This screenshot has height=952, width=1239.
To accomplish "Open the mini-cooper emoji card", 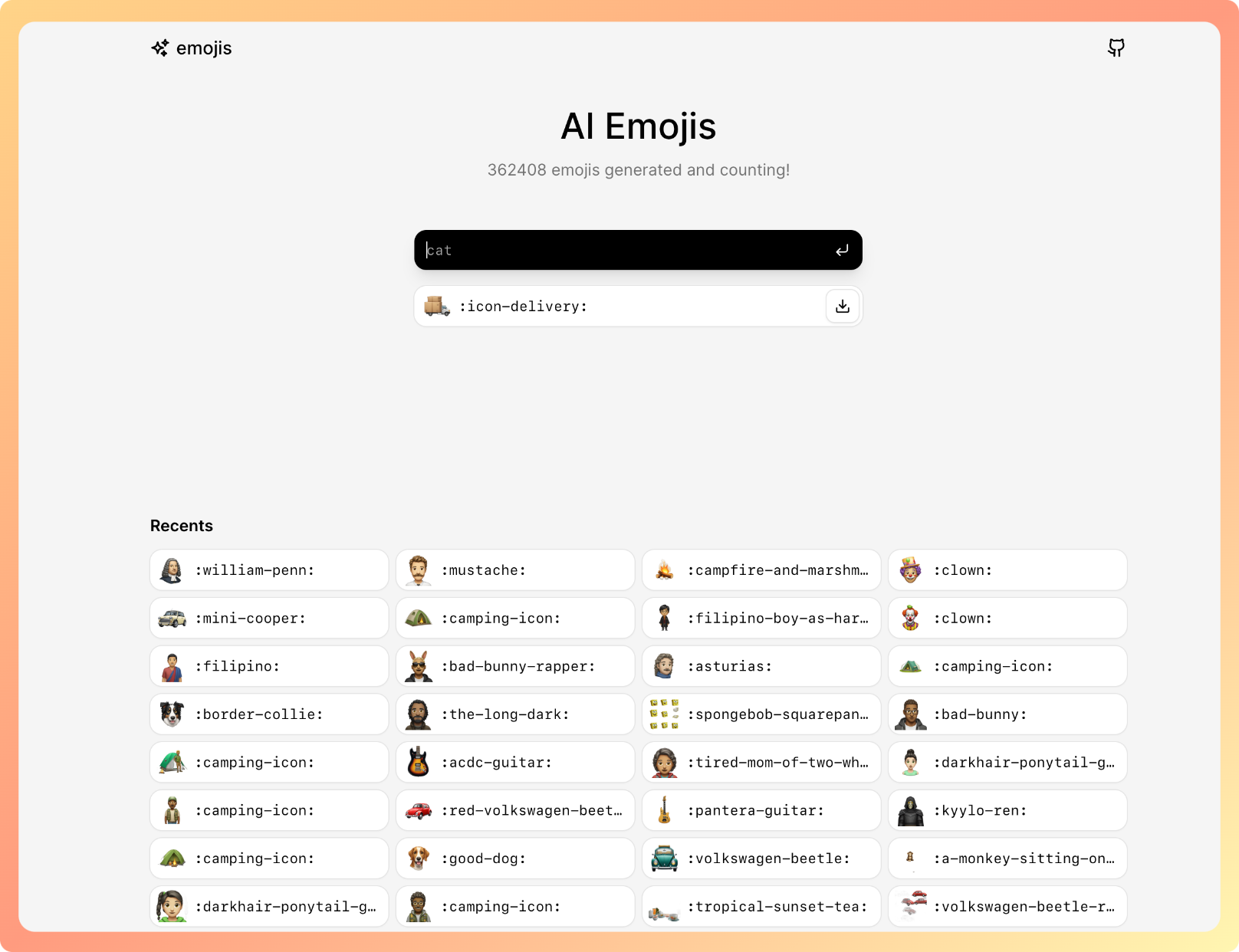I will 269,619.
